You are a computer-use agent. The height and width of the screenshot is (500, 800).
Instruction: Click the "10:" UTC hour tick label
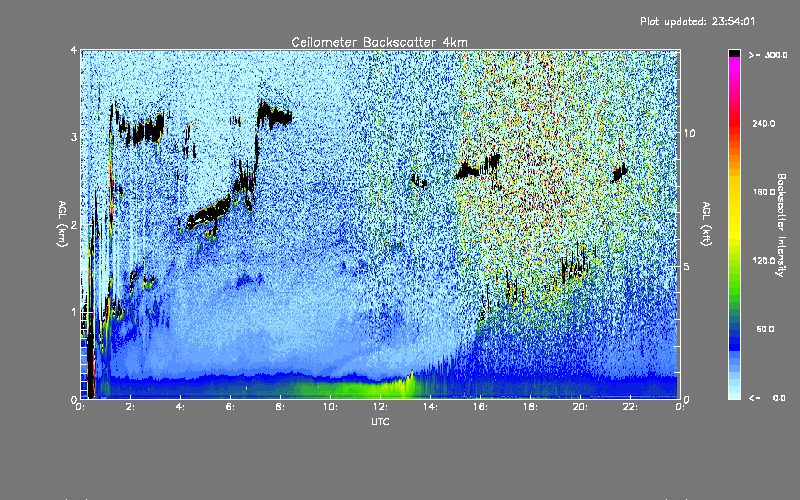point(330,407)
